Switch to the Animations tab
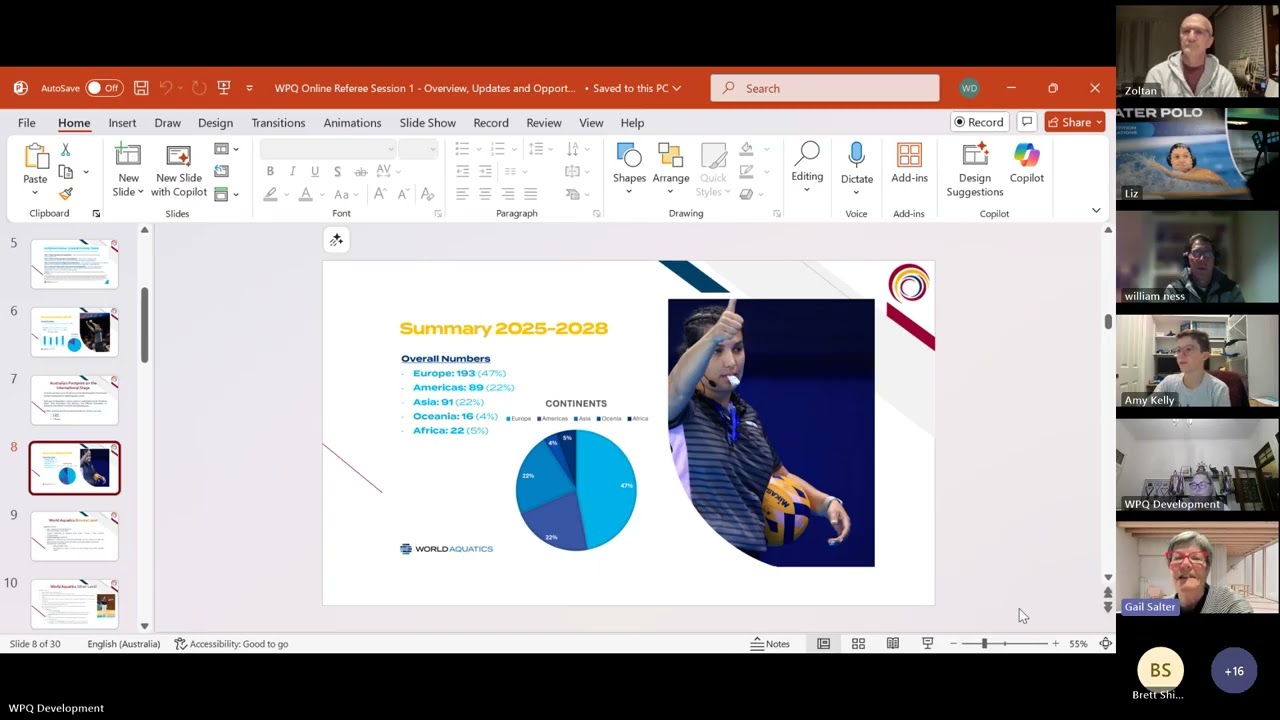This screenshot has width=1280, height=720. pyautogui.click(x=352, y=123)
